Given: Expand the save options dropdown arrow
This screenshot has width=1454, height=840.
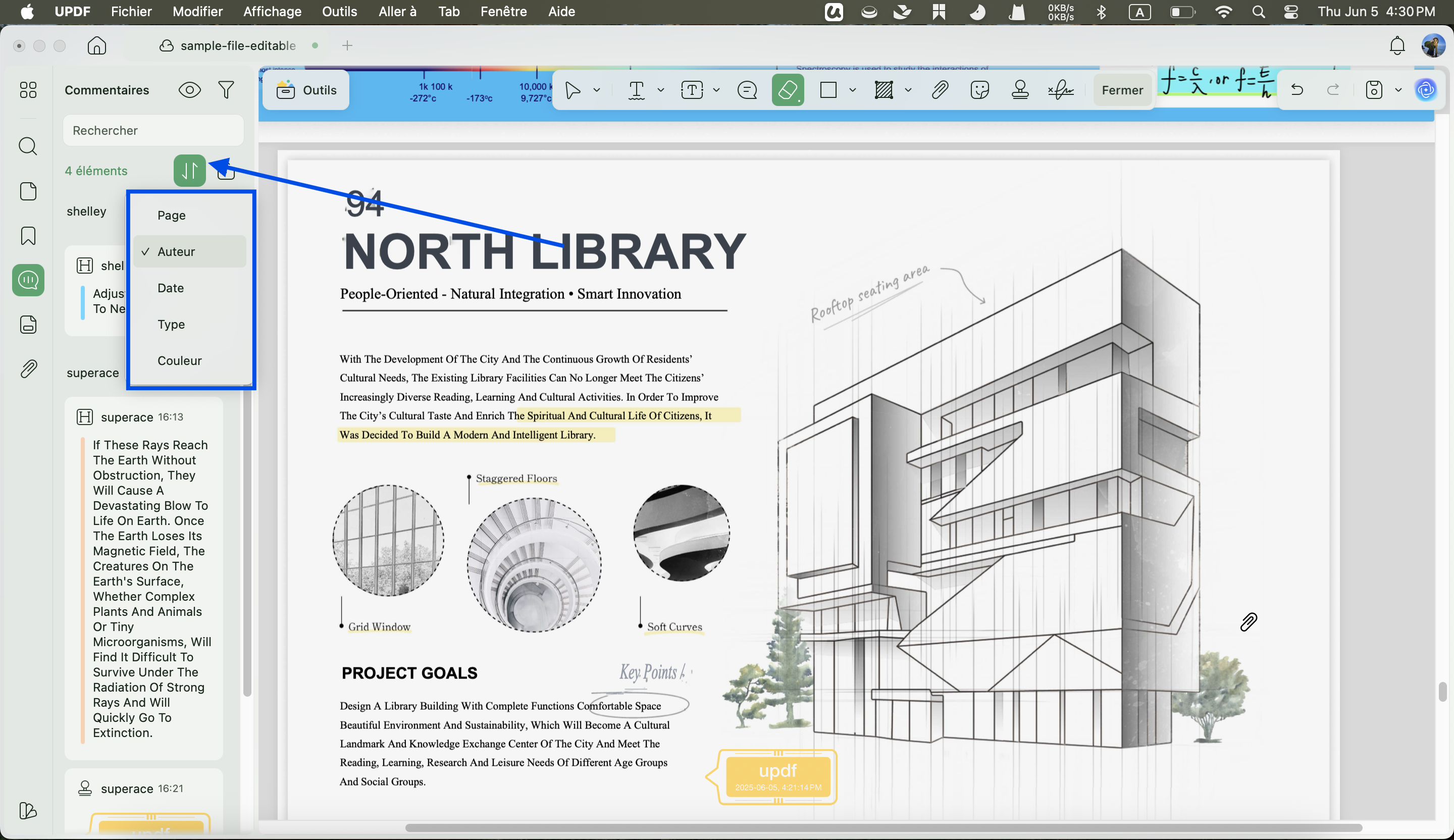Looking at the screenshot, I should (1398, 90).
